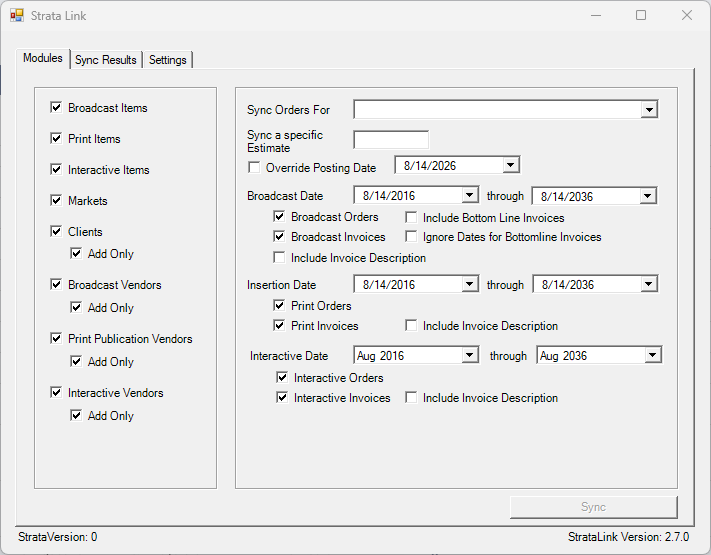Click the StrataVersion: 0 status text
Viewport: 711px width, 555px height.
click(x=58, y=537)
